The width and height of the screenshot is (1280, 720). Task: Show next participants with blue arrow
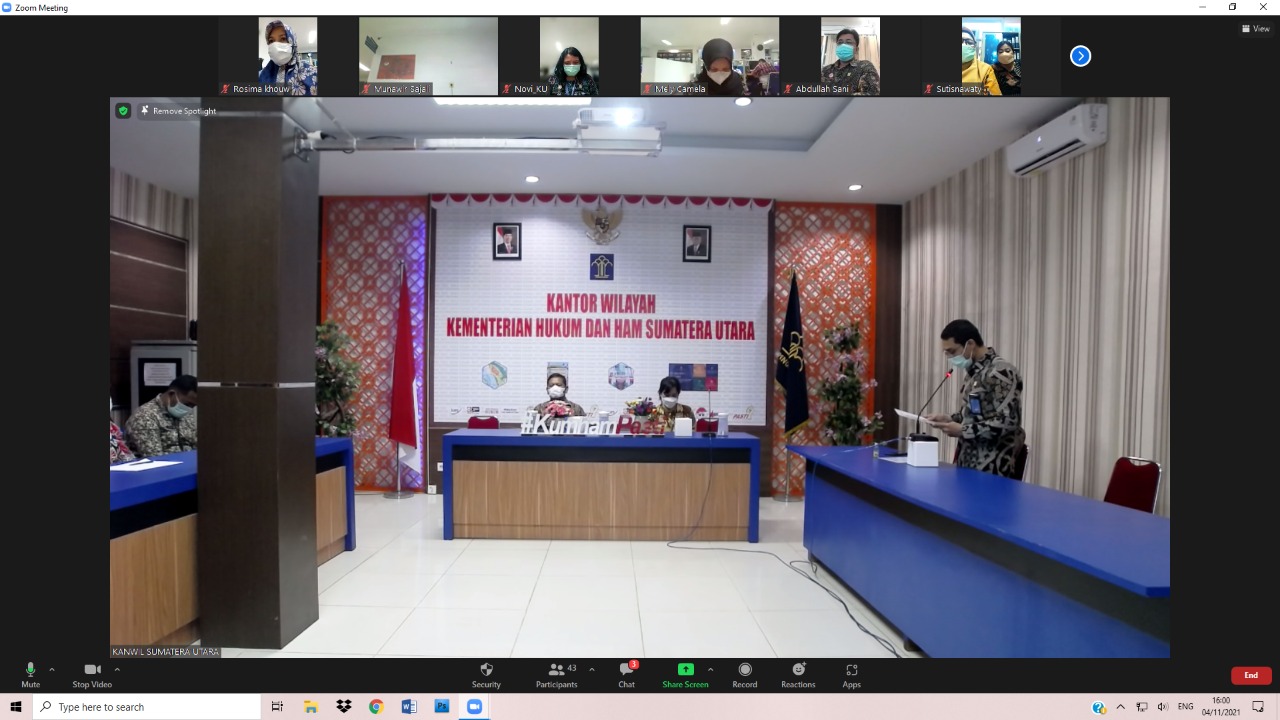1080,56
